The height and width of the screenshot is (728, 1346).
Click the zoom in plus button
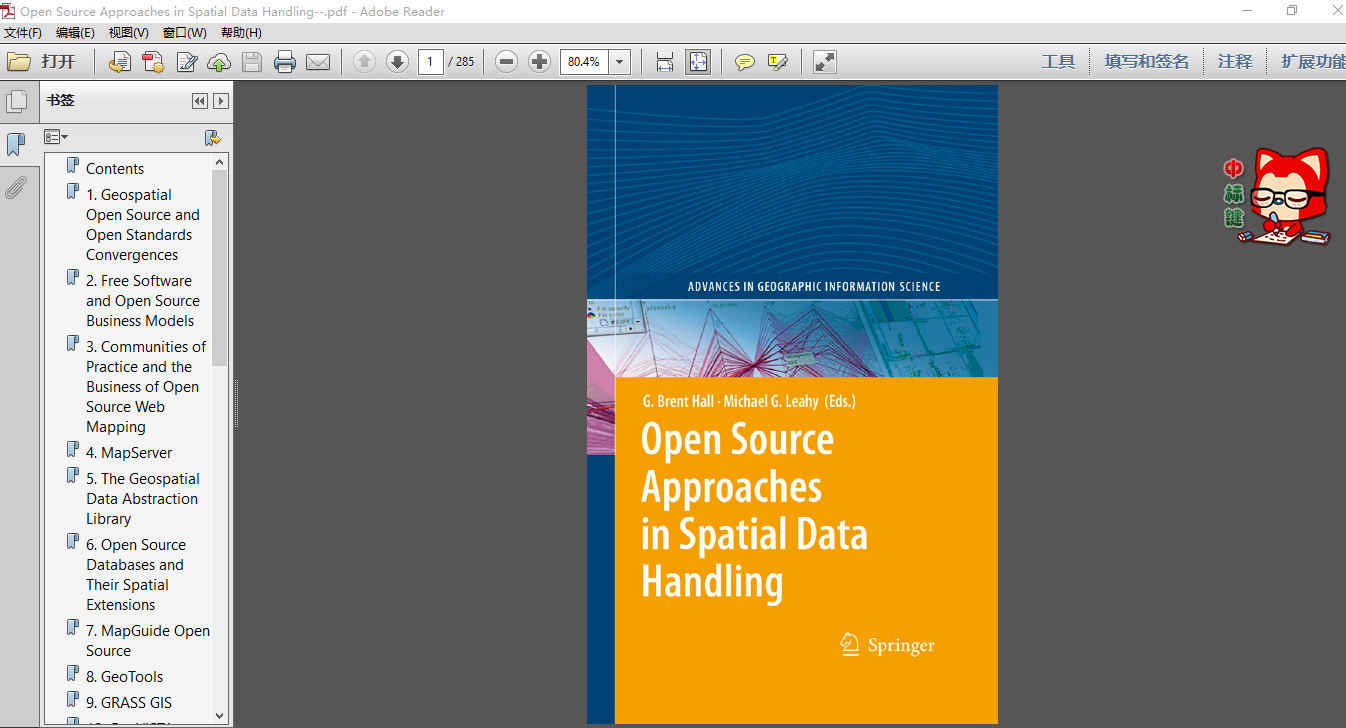pyautogui.click(x=539, y=62)
